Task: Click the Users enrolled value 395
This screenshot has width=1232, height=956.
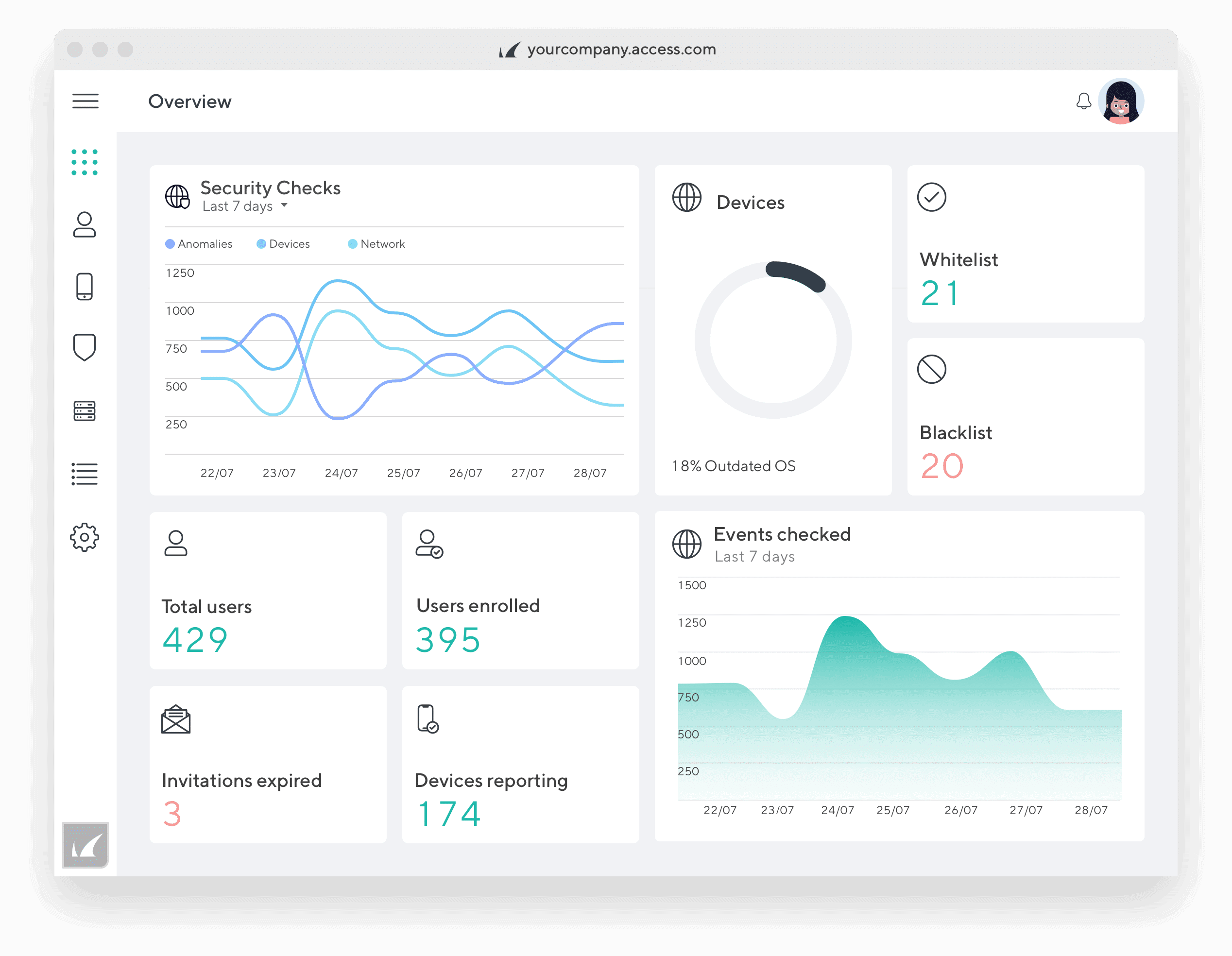Action: (448, 641)
